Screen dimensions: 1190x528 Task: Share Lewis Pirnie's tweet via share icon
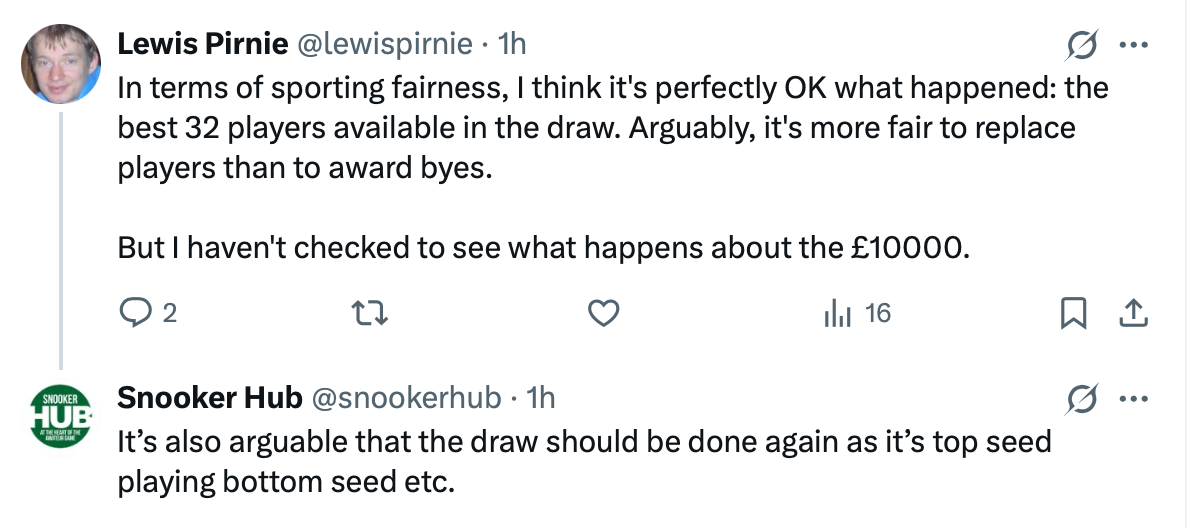(1133, 314)
